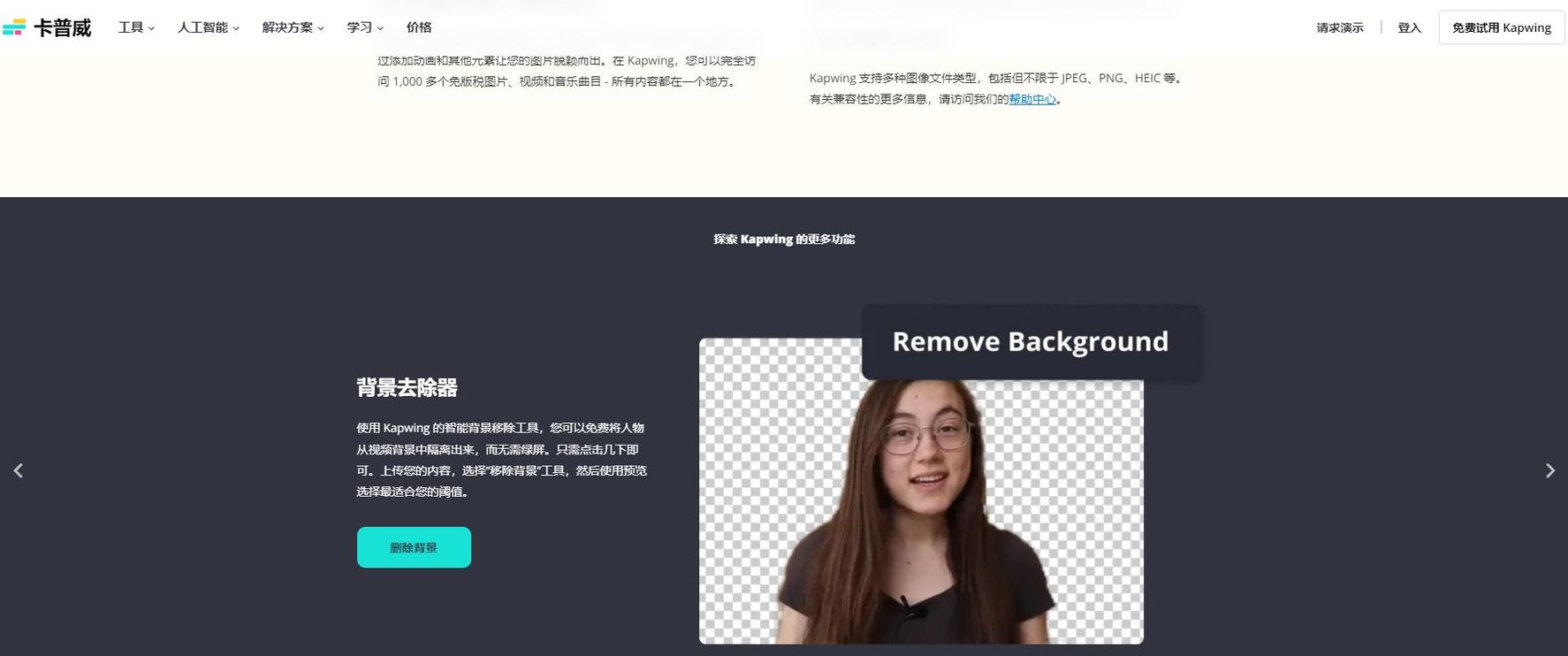This screenshot has width=1568, height=656.
Task: Click 请求演示 in the header
Action: (1340, 27)
